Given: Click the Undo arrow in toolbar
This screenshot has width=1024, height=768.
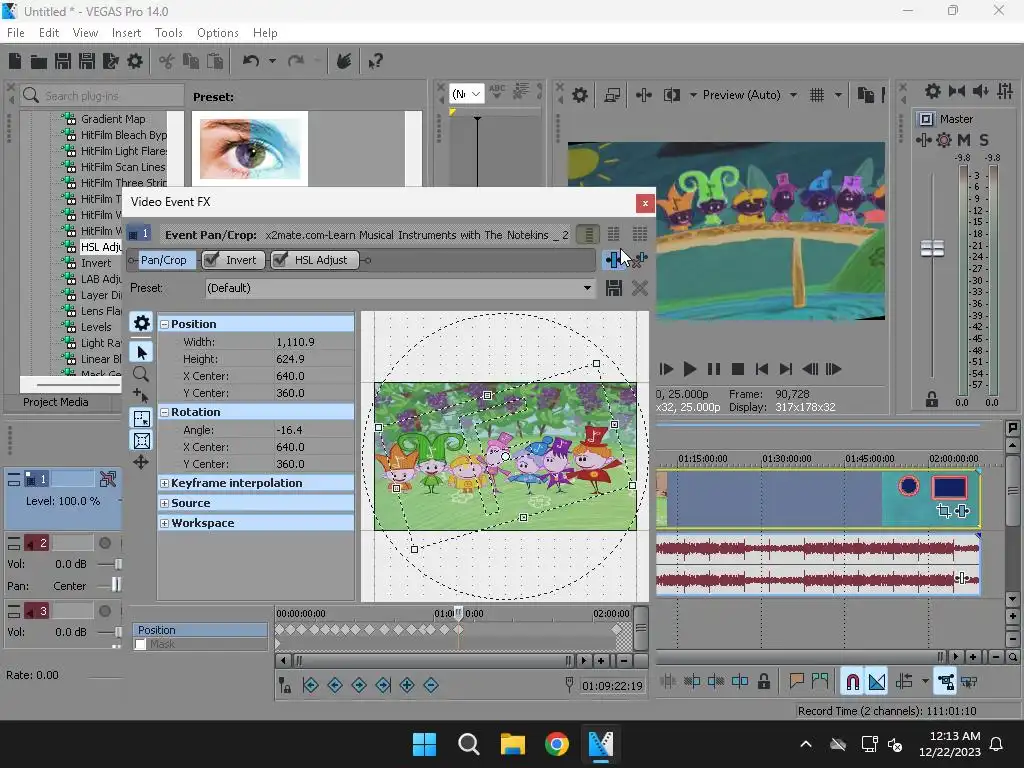Looking at the screenshot, I should 251,61.
